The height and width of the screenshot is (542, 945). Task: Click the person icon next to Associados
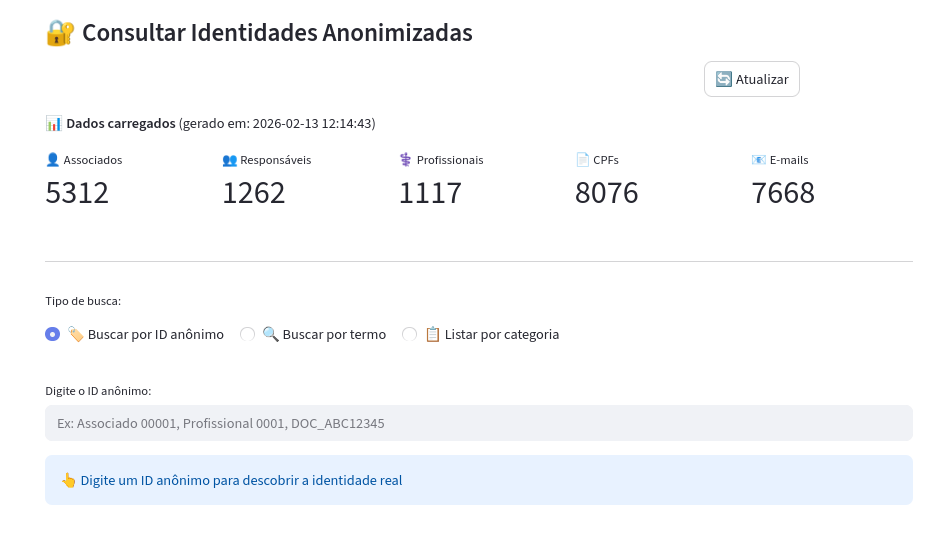coord(53,160)
